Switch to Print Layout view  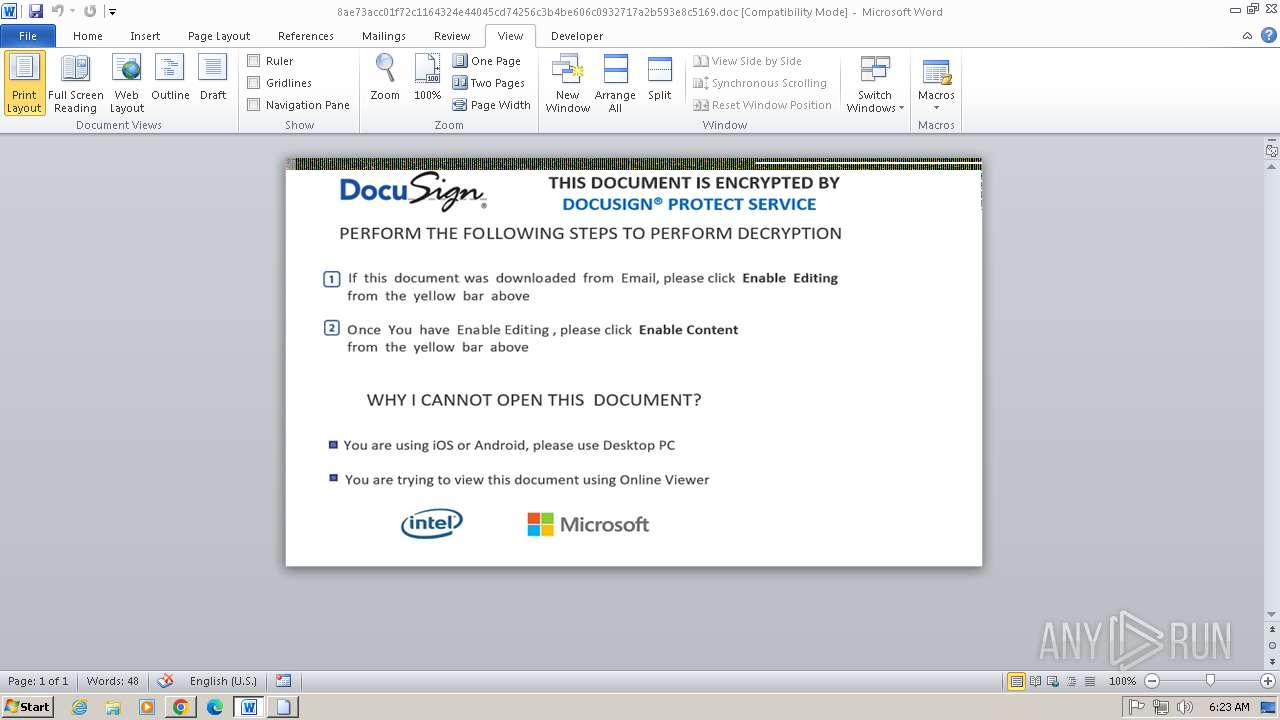24,83
